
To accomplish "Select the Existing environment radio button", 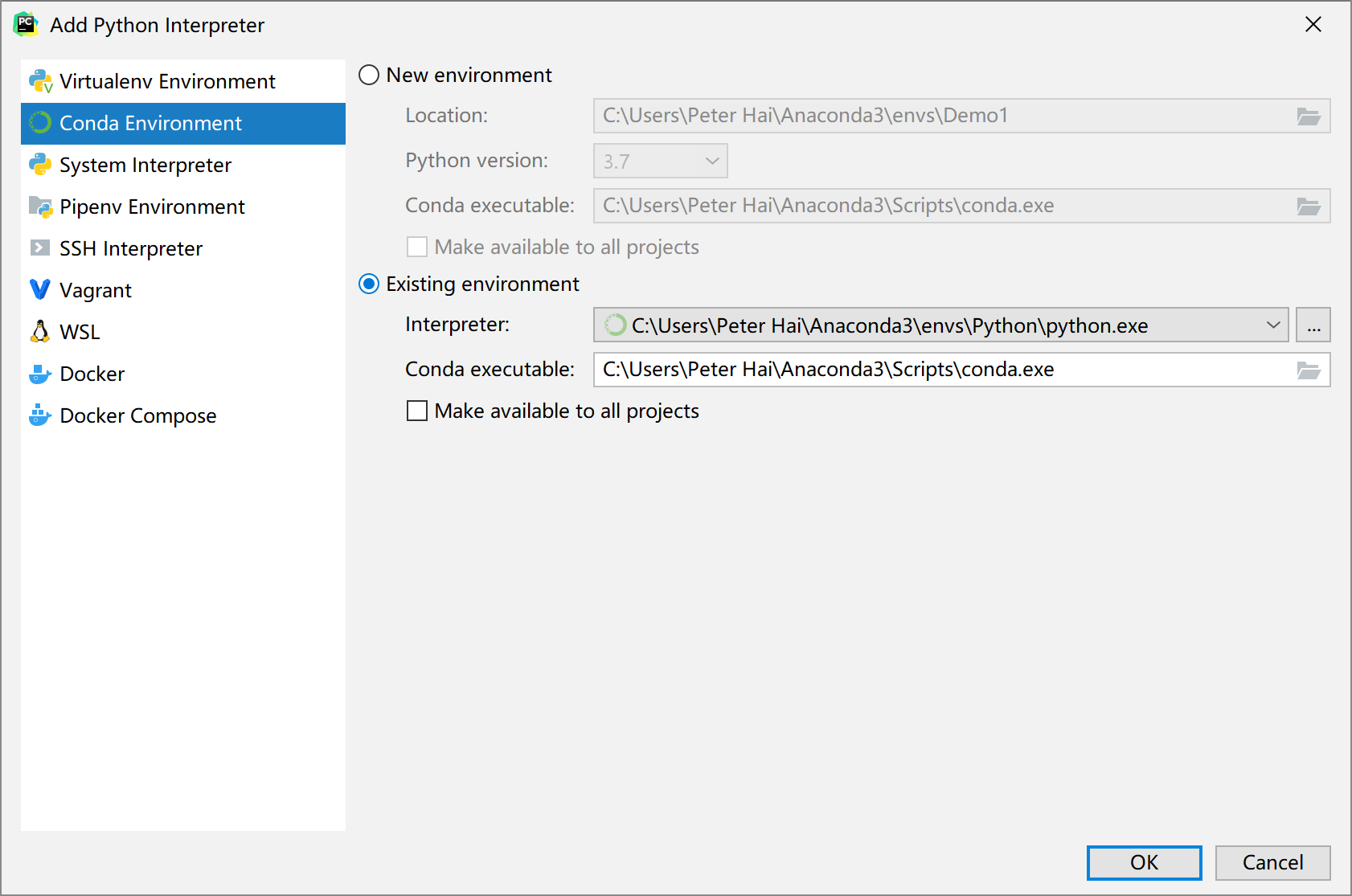I will pos(369,284).
